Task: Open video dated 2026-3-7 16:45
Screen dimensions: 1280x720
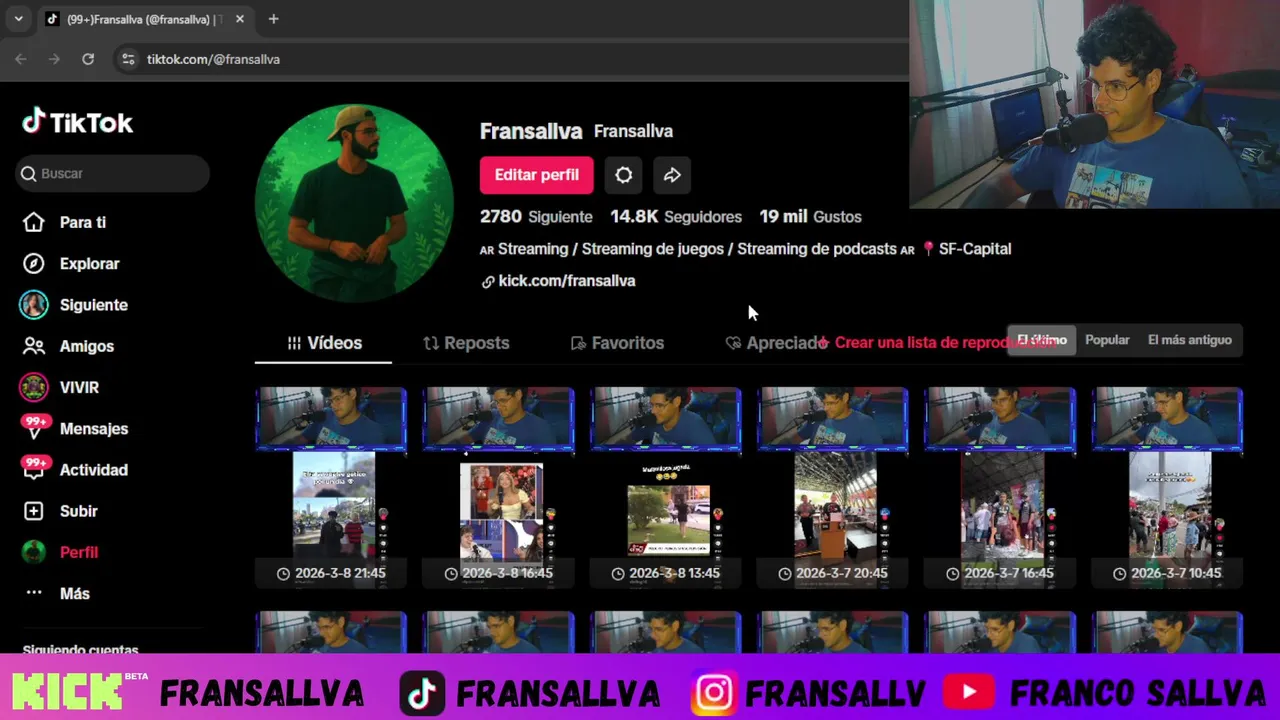Action: (x=1001, y=487)
